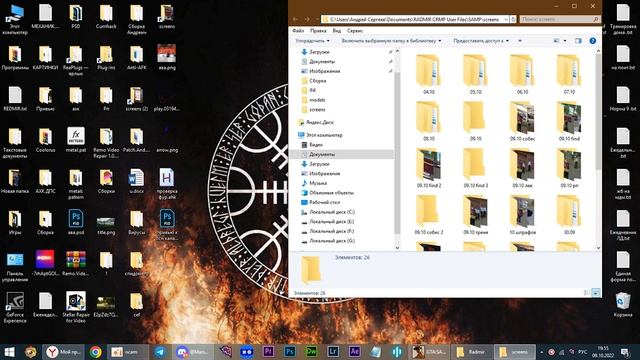Select the 09.10 find 3 folder
This screenshot has height=360, width=640.
[x=476, y=168]
